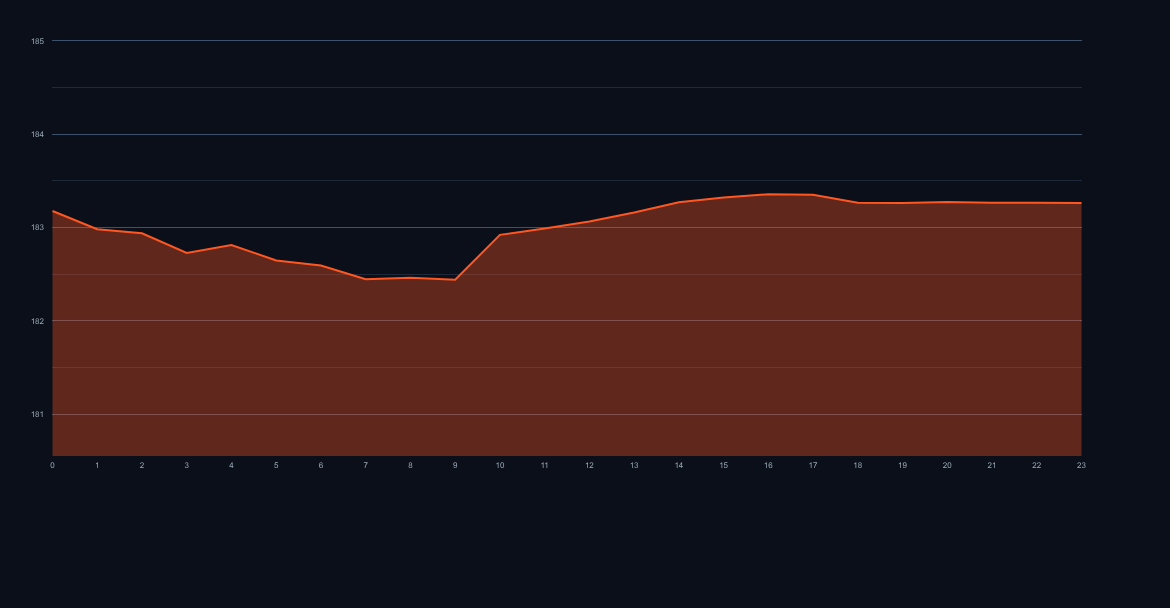Click x-axis tick label 12
The width and height of the screenshot is (1170, 608).
pyautogui.click(x=589, y=466)
